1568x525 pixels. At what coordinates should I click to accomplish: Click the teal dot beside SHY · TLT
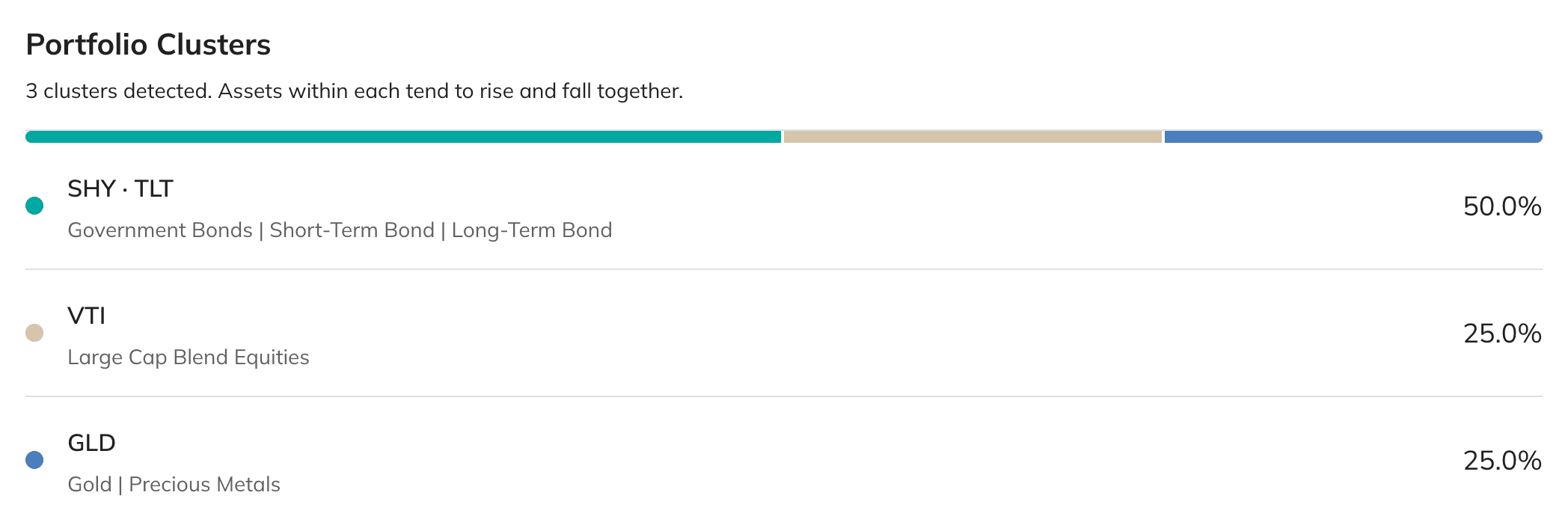(34, 206)
